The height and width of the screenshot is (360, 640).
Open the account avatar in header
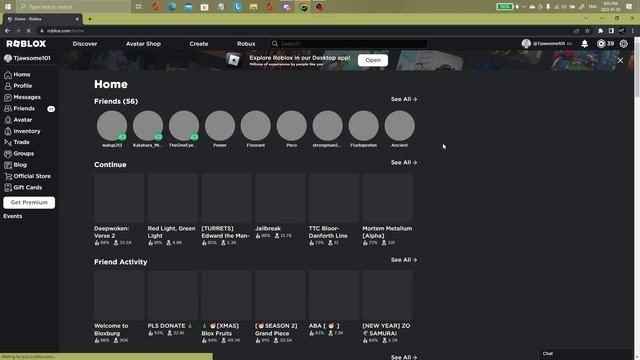[526, 44]
